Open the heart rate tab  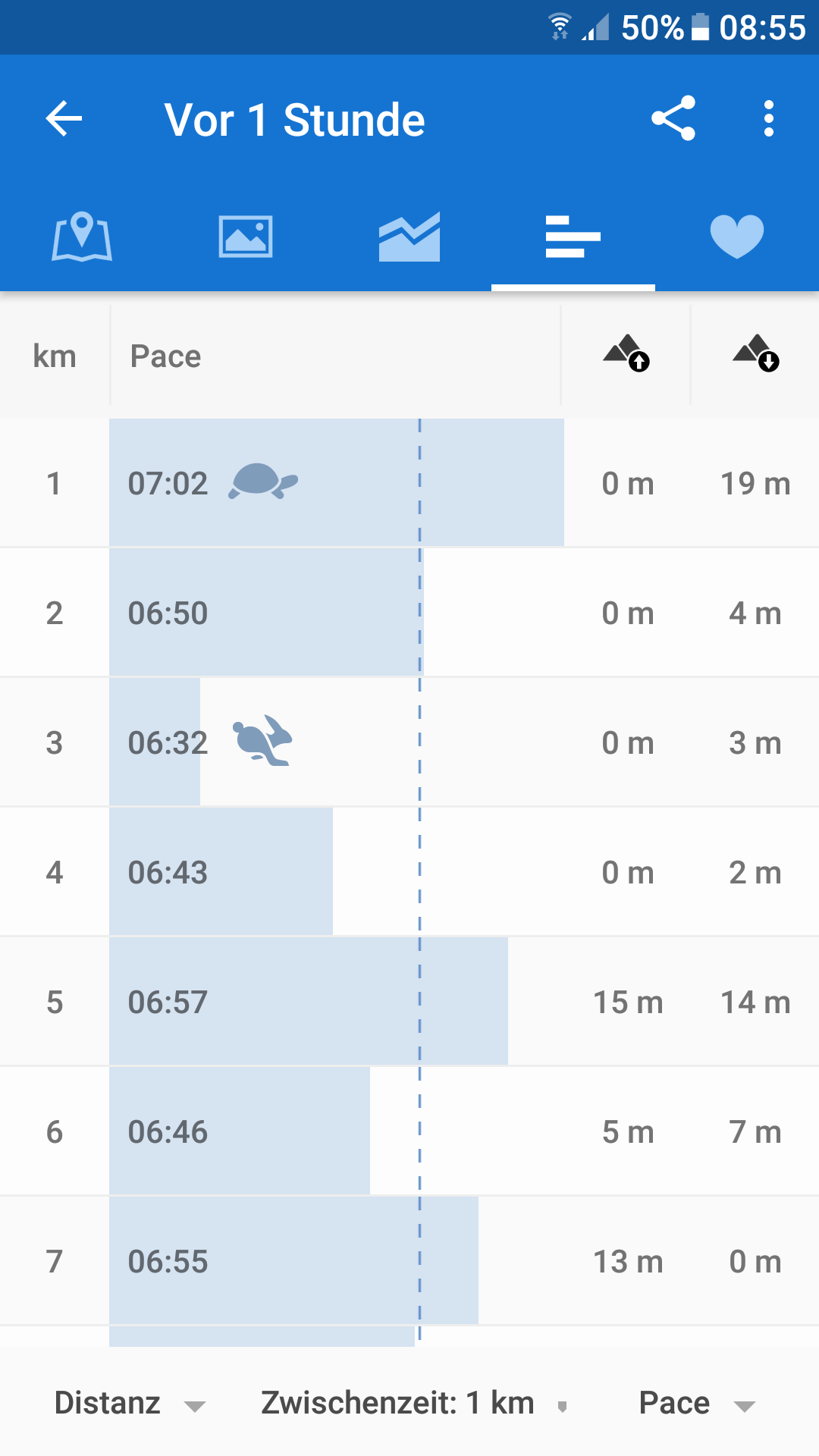coord(737,237)
